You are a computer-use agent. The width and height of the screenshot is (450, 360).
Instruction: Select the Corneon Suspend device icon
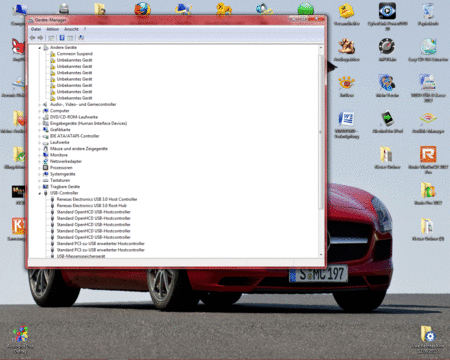click(x=53, y=54)
